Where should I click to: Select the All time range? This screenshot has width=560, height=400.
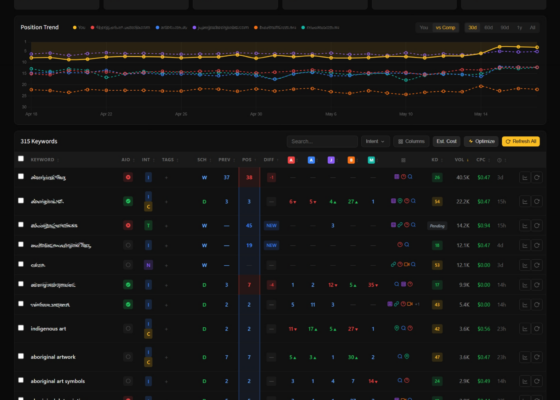click(x=532, y=28)
